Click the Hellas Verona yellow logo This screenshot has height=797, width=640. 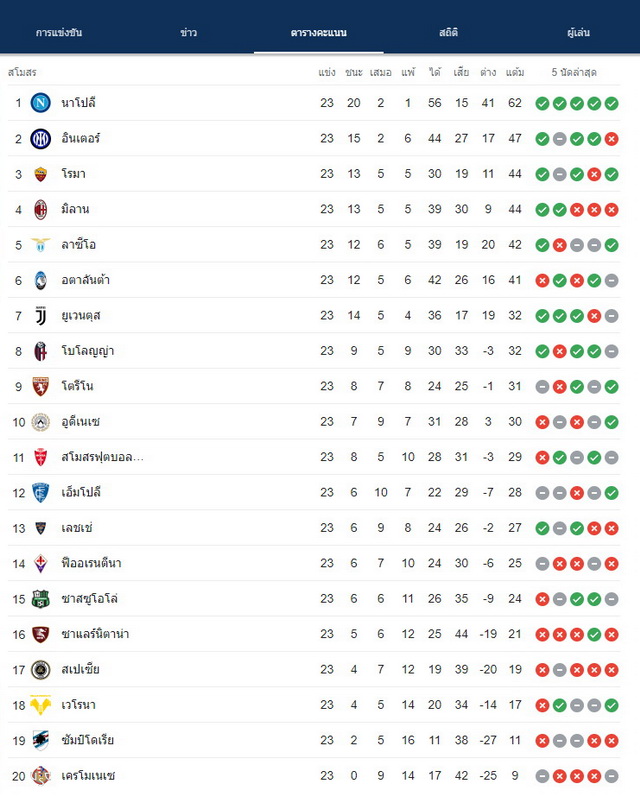(41, 705)
